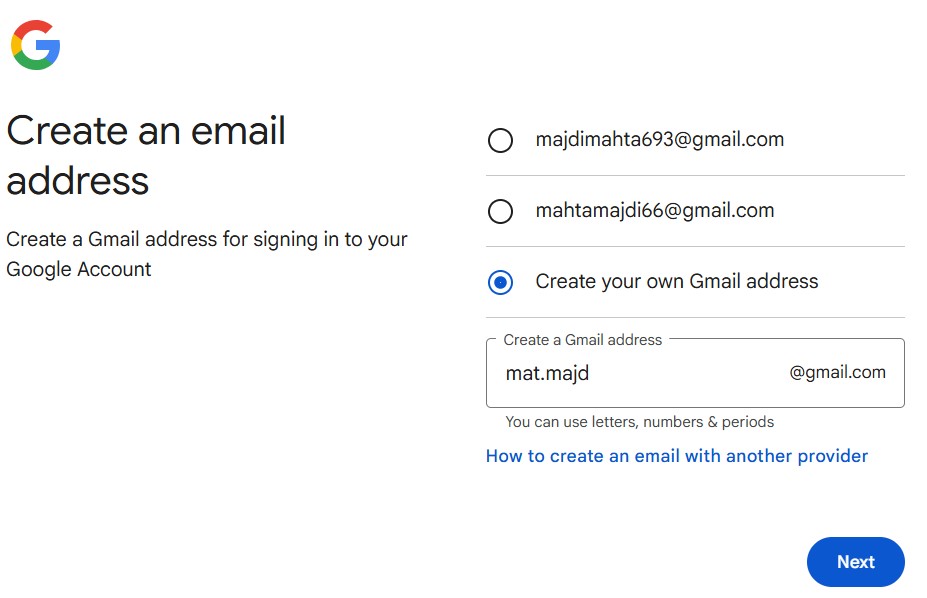Image resolution: width=927 pixels, height=598 pixels.
Task: Click the "Create a Gmail address for signing in" description
Action: click(x=206, y=240)
